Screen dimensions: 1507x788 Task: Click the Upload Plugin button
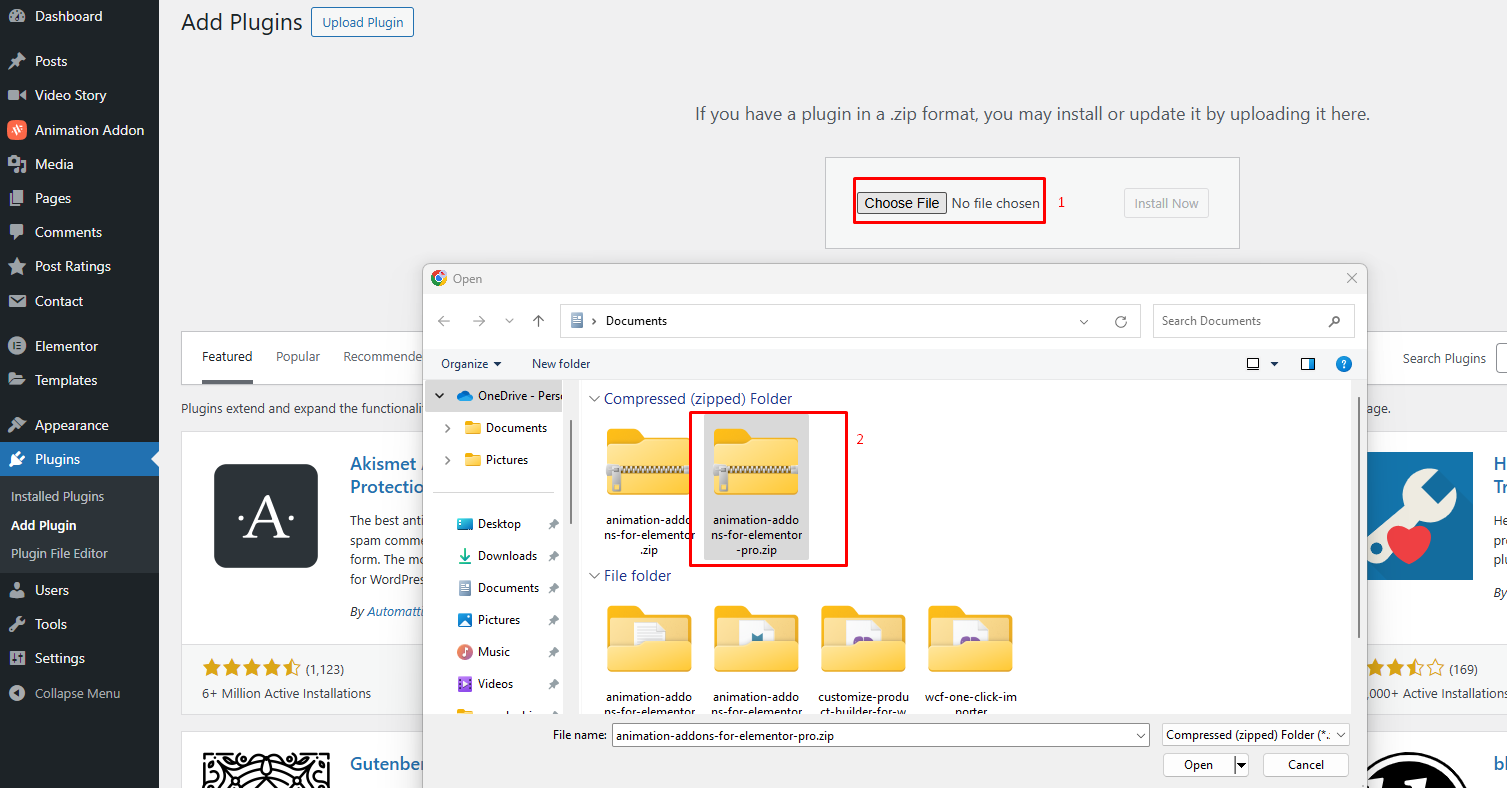[x=362, y=22]
